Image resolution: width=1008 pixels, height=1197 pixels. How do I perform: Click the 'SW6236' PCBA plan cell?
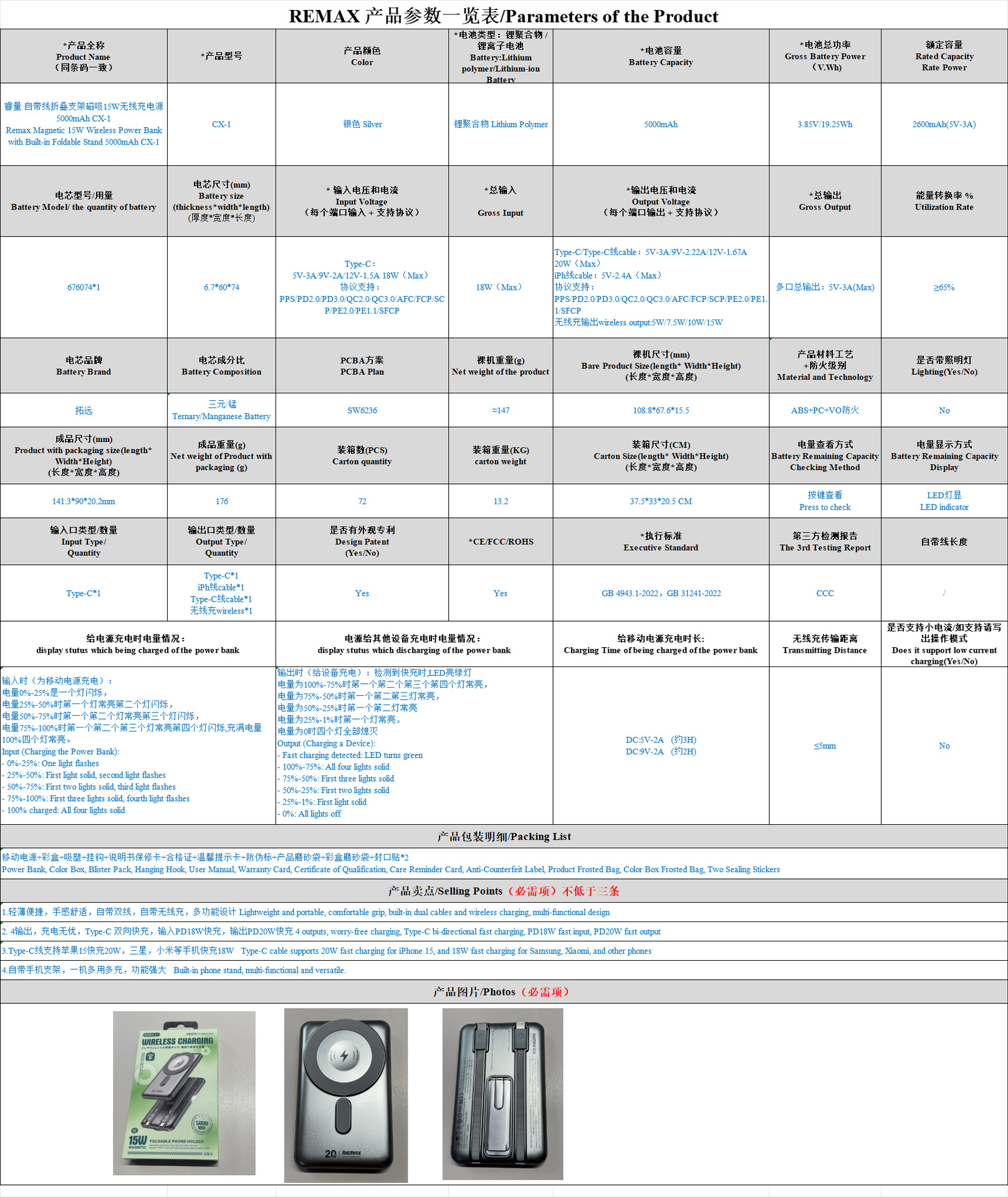pyautogui.click(x=362, y=410)
